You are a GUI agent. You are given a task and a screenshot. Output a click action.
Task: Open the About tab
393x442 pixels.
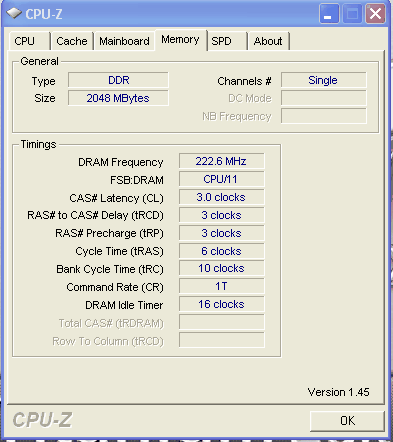(x=268, y=41)
